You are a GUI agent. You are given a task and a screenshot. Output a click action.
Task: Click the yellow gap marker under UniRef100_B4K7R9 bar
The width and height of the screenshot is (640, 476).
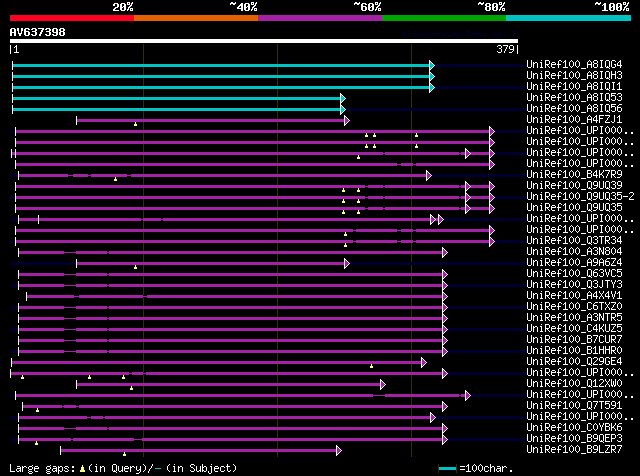pos(116,179)
